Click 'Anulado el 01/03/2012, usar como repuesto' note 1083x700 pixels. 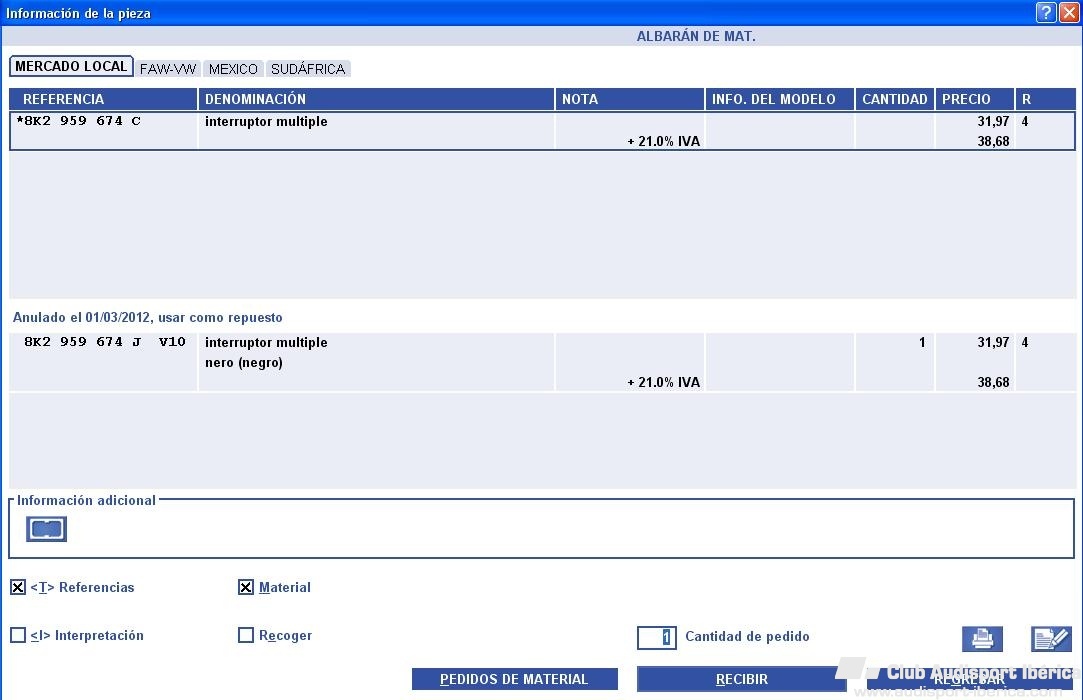coord(148,317)
